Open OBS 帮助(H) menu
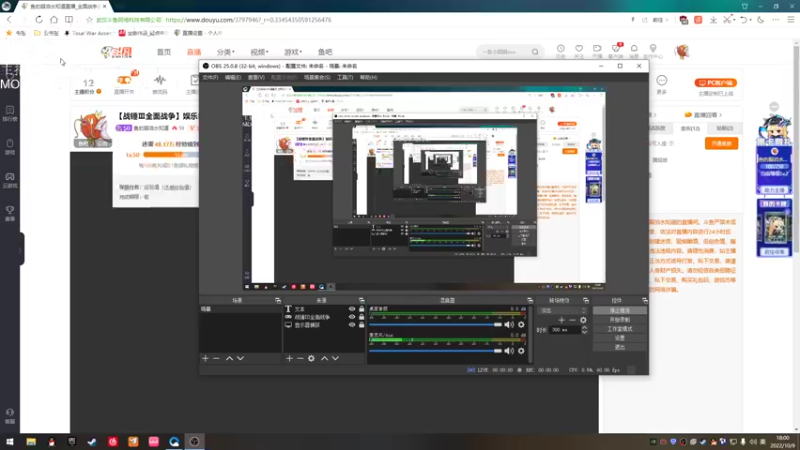 tap(368, 78)
